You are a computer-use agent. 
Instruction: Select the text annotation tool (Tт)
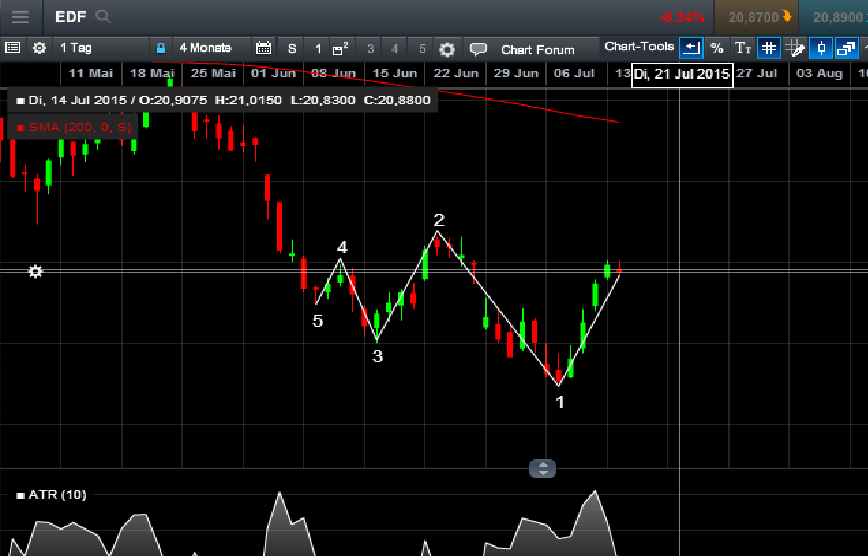(743, 48)
